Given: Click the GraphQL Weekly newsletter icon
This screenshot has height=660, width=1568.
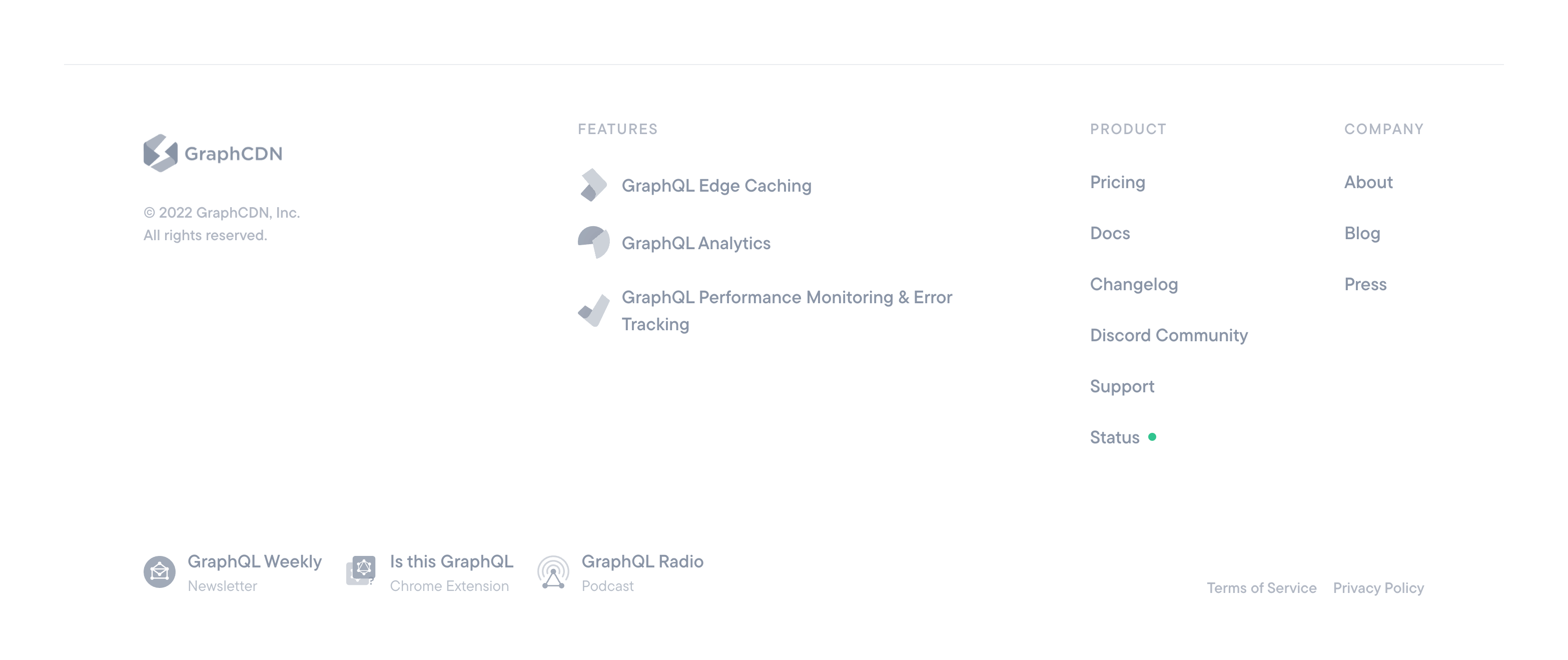Looking at the screenshot, I should coord(160,572).
